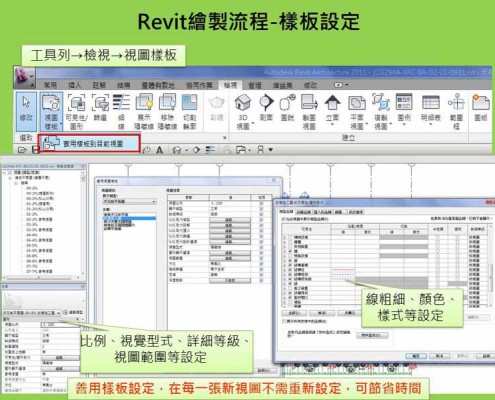Toggle the include checkbox for 視圖比例 row
Screen dimensions: 495x400
click(261, 203)
